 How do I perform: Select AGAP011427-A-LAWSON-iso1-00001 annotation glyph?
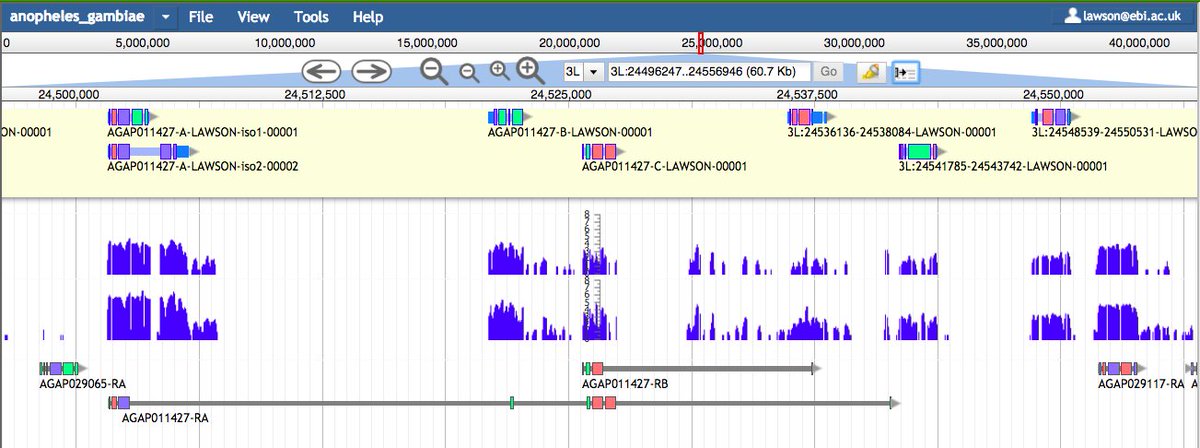coord(132,117)
